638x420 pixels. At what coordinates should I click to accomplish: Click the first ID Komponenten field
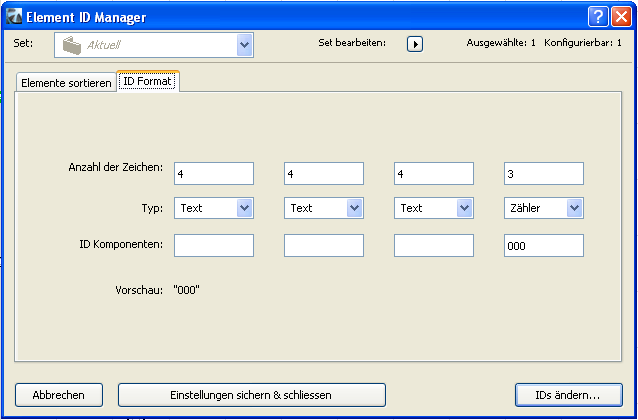(213, 246)
